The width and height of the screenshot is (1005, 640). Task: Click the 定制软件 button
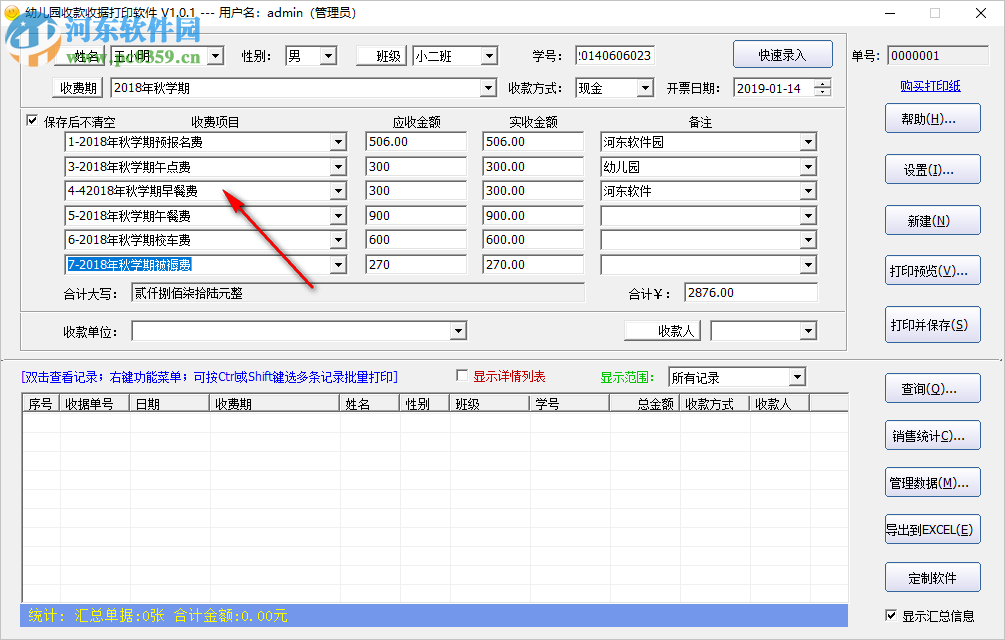[933, 578]
